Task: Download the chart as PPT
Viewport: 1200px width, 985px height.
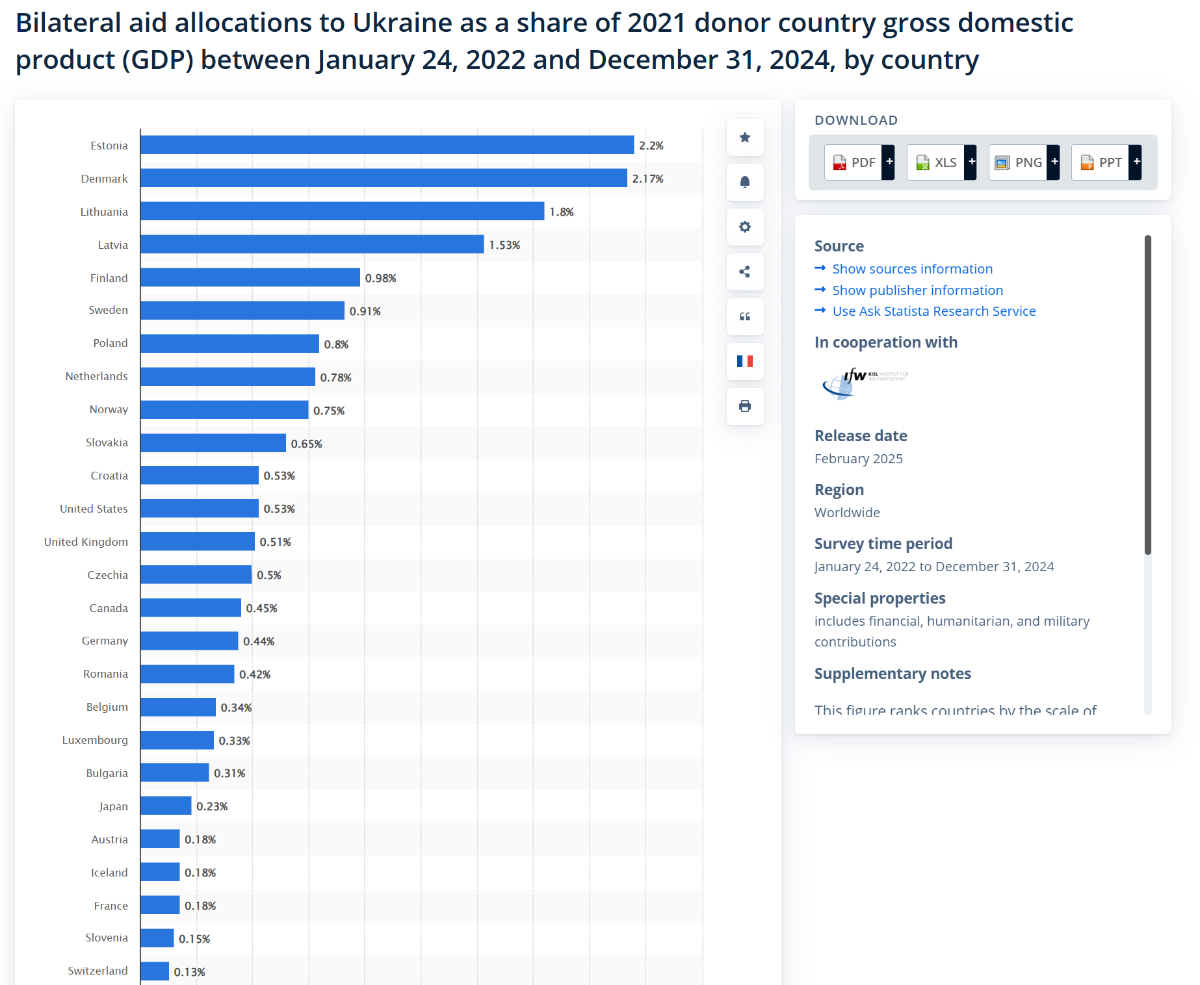Action: (x=1100, y=162)
